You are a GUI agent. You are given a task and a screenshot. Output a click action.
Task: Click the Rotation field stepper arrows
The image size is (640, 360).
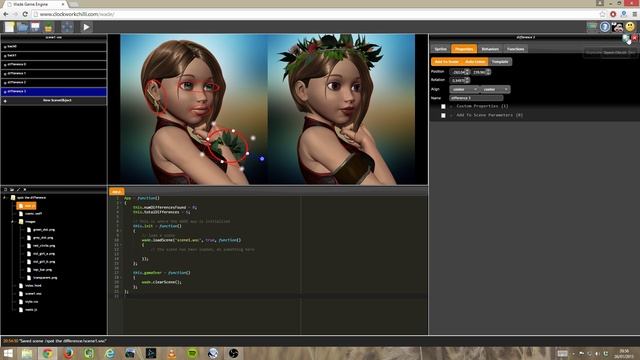click(x=467, y=80)
